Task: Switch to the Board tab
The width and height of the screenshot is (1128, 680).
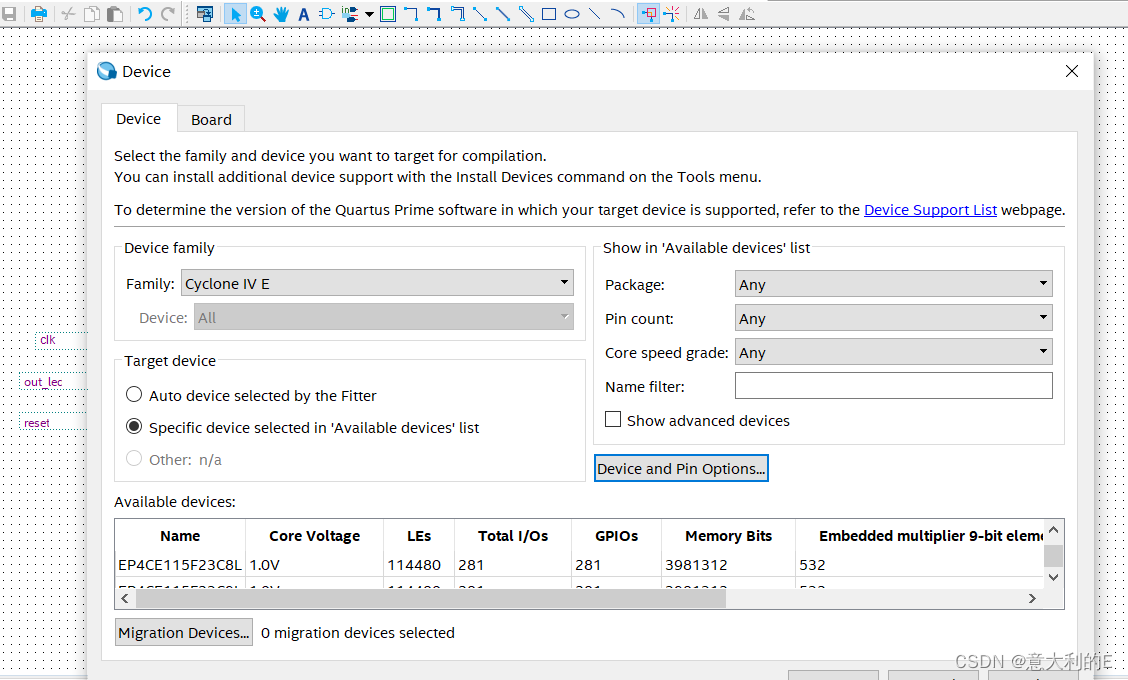Action: [x=212, y=119]
